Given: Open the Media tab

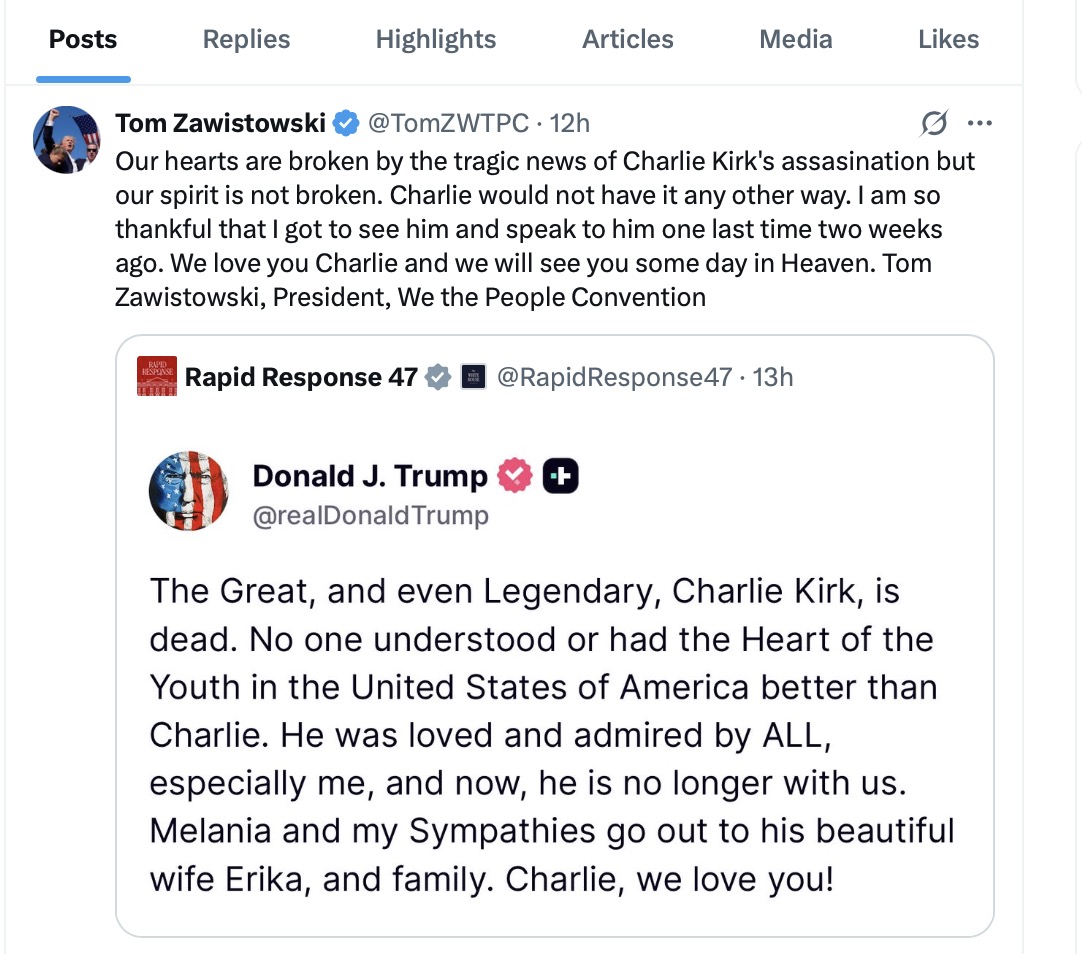Looking at the screenshot, I should [x=796, y=39].
